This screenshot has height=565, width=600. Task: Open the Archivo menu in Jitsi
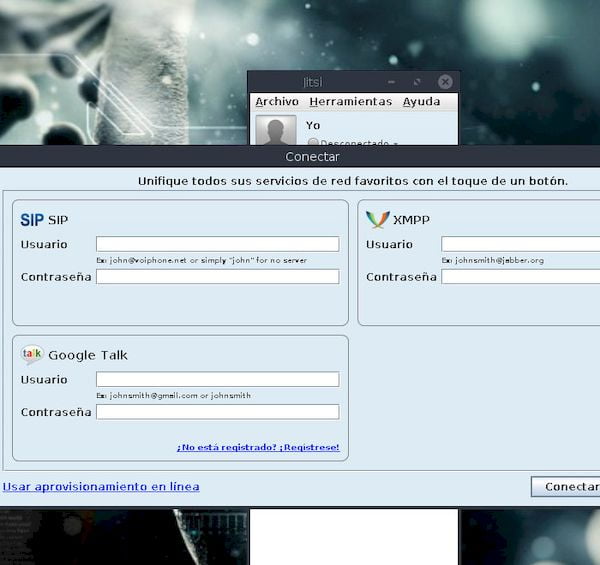tap(277, 102)
